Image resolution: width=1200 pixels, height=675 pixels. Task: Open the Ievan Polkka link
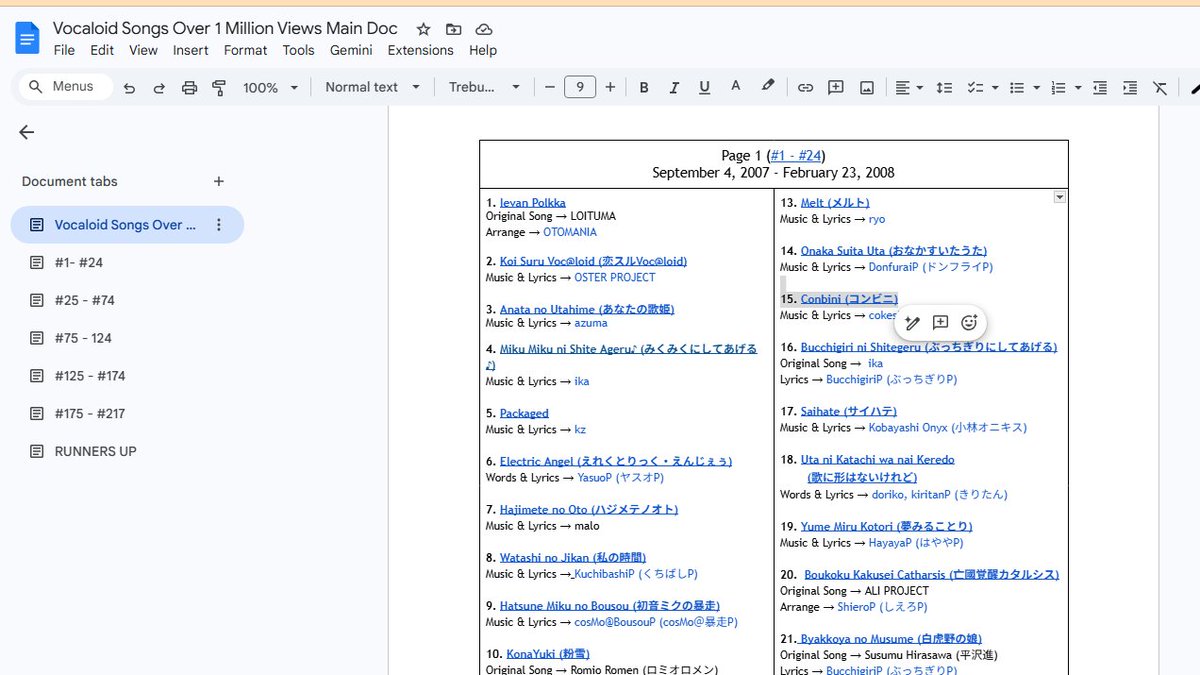[x=530, y=202]
